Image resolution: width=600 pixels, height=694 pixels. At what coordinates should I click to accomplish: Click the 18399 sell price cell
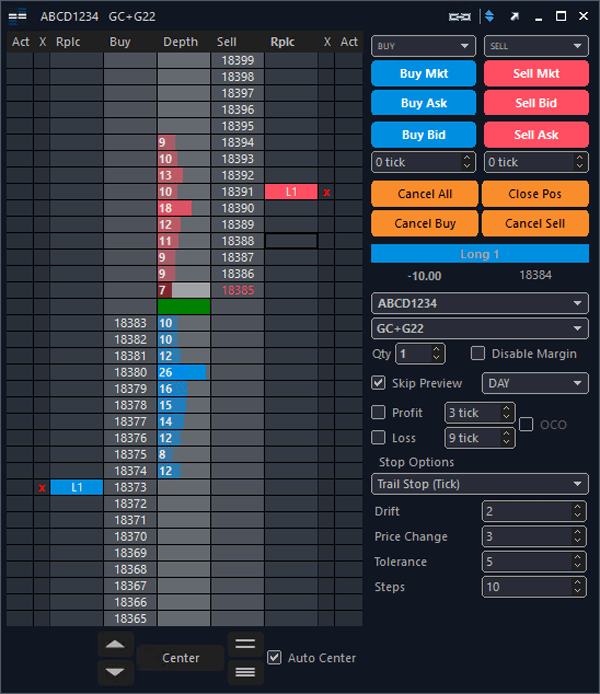238,60
